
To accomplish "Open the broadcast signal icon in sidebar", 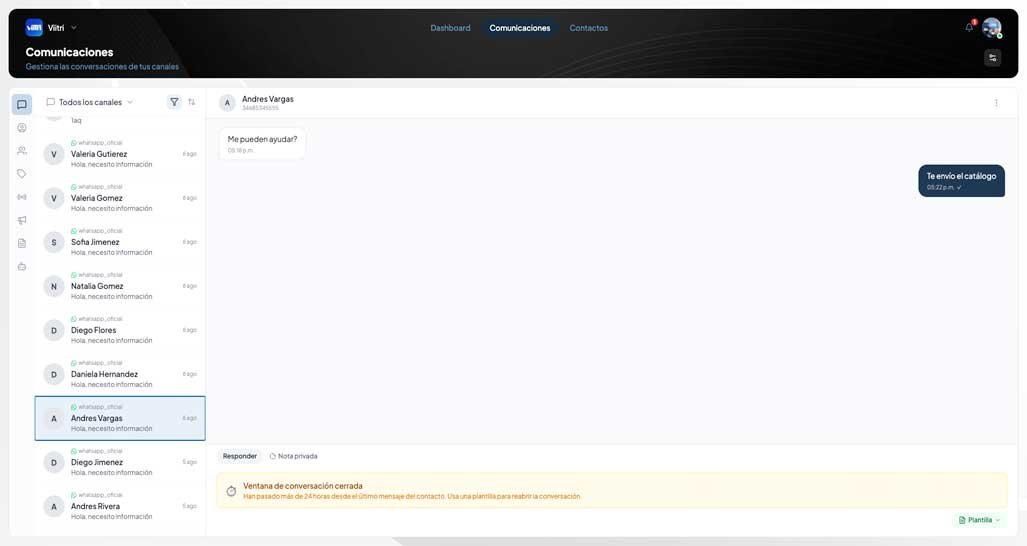I will [x=22, y=197].
